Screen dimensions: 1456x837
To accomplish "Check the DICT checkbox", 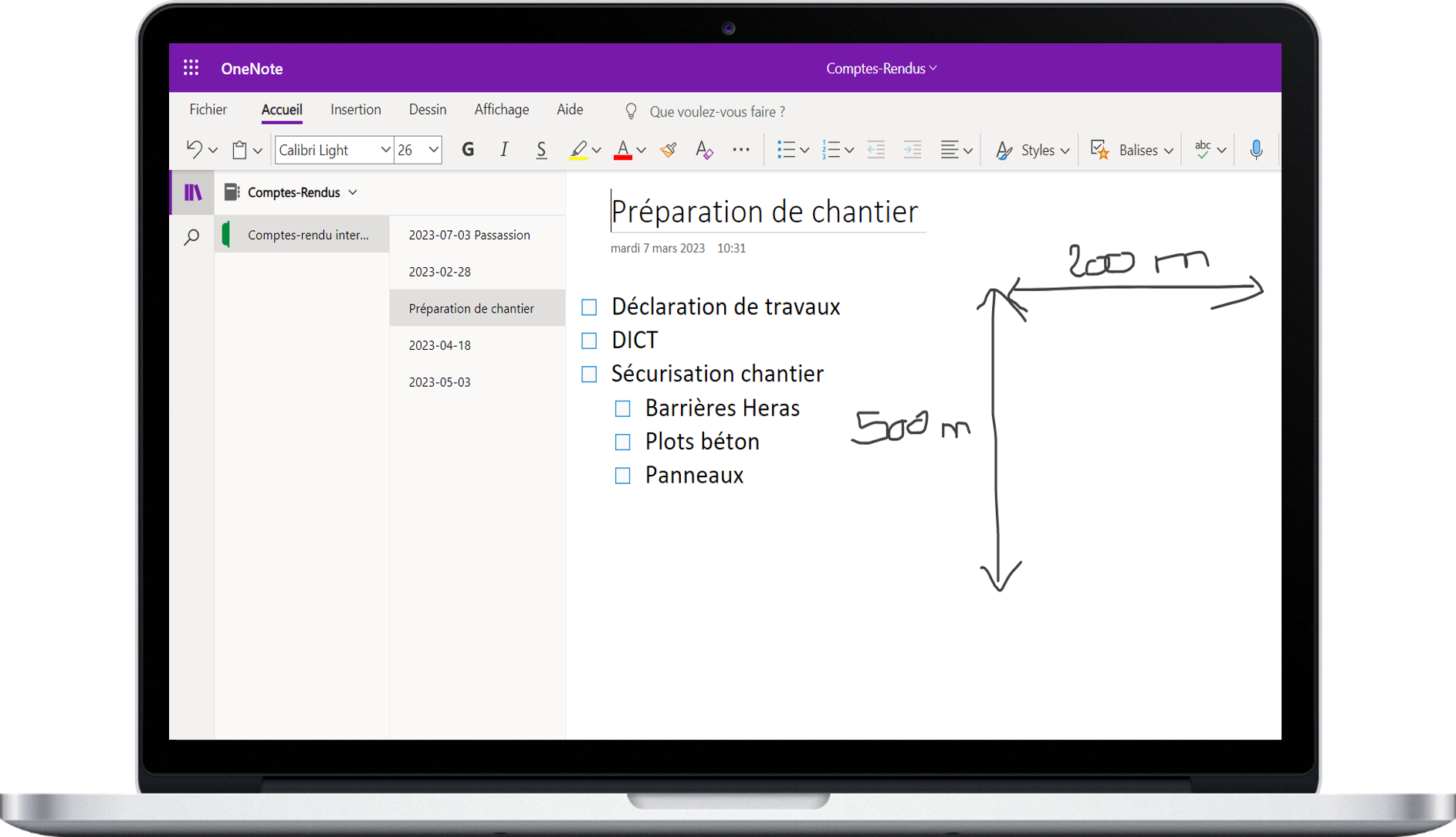I will pos(589,341).
